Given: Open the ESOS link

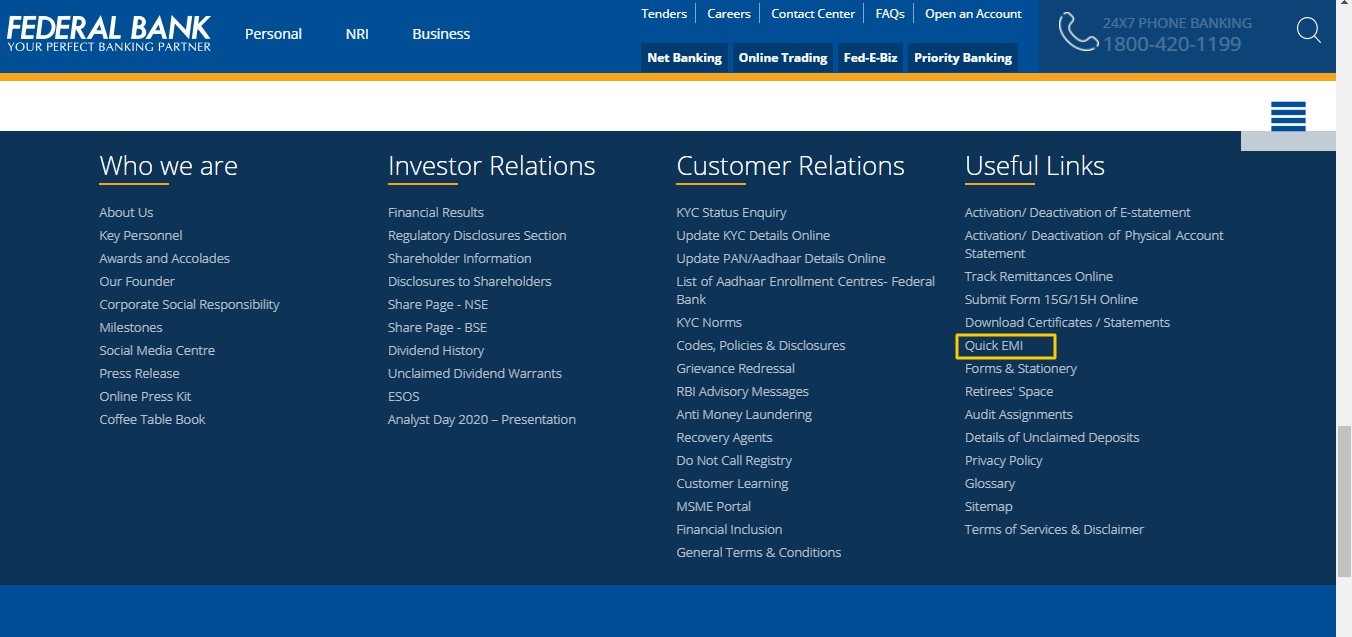Looking at the screenshot, I should [404, 396].
